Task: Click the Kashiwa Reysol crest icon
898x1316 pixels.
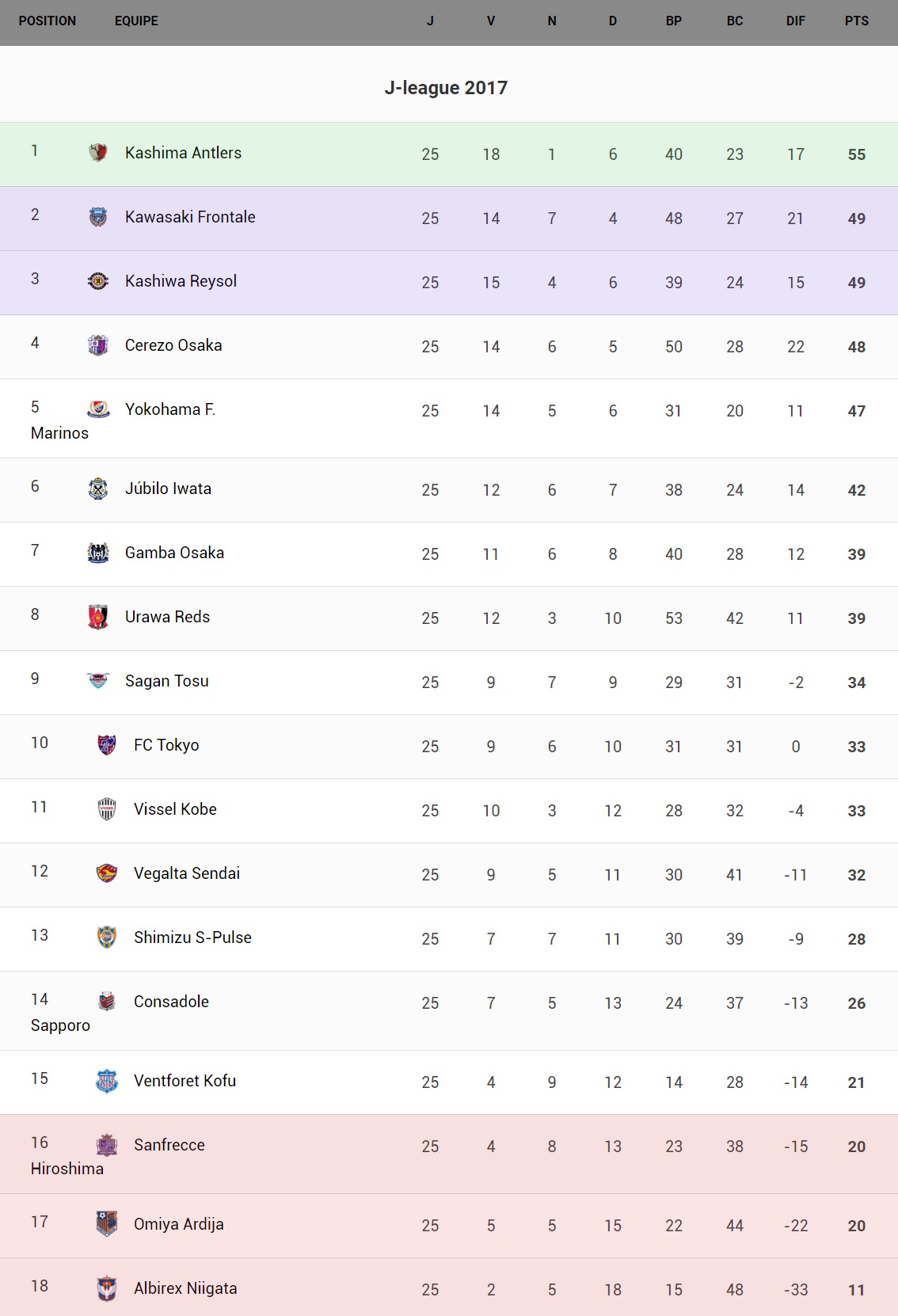Action: point(98,280)
